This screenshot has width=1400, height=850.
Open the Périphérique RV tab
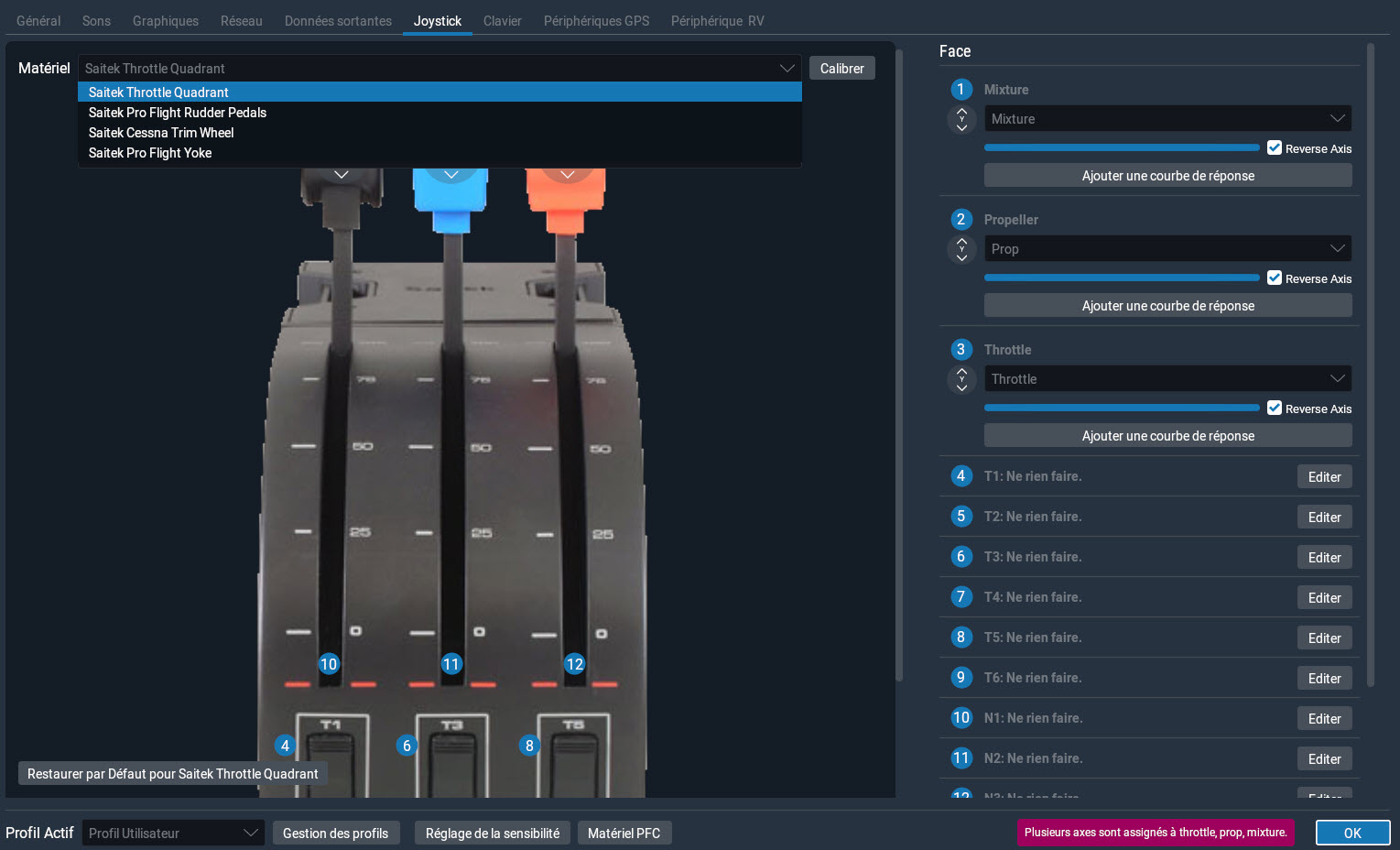[717, 21]
